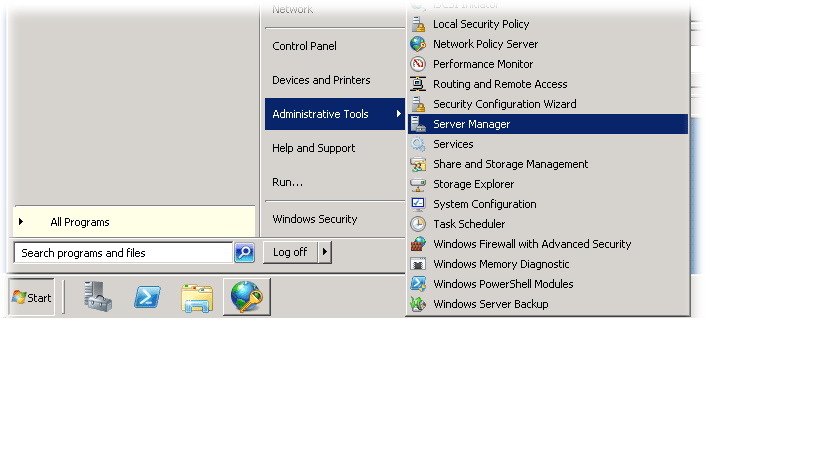Open Server Manager from the taskbar
Screen dimensions: 819x460
tap(98, 297)
